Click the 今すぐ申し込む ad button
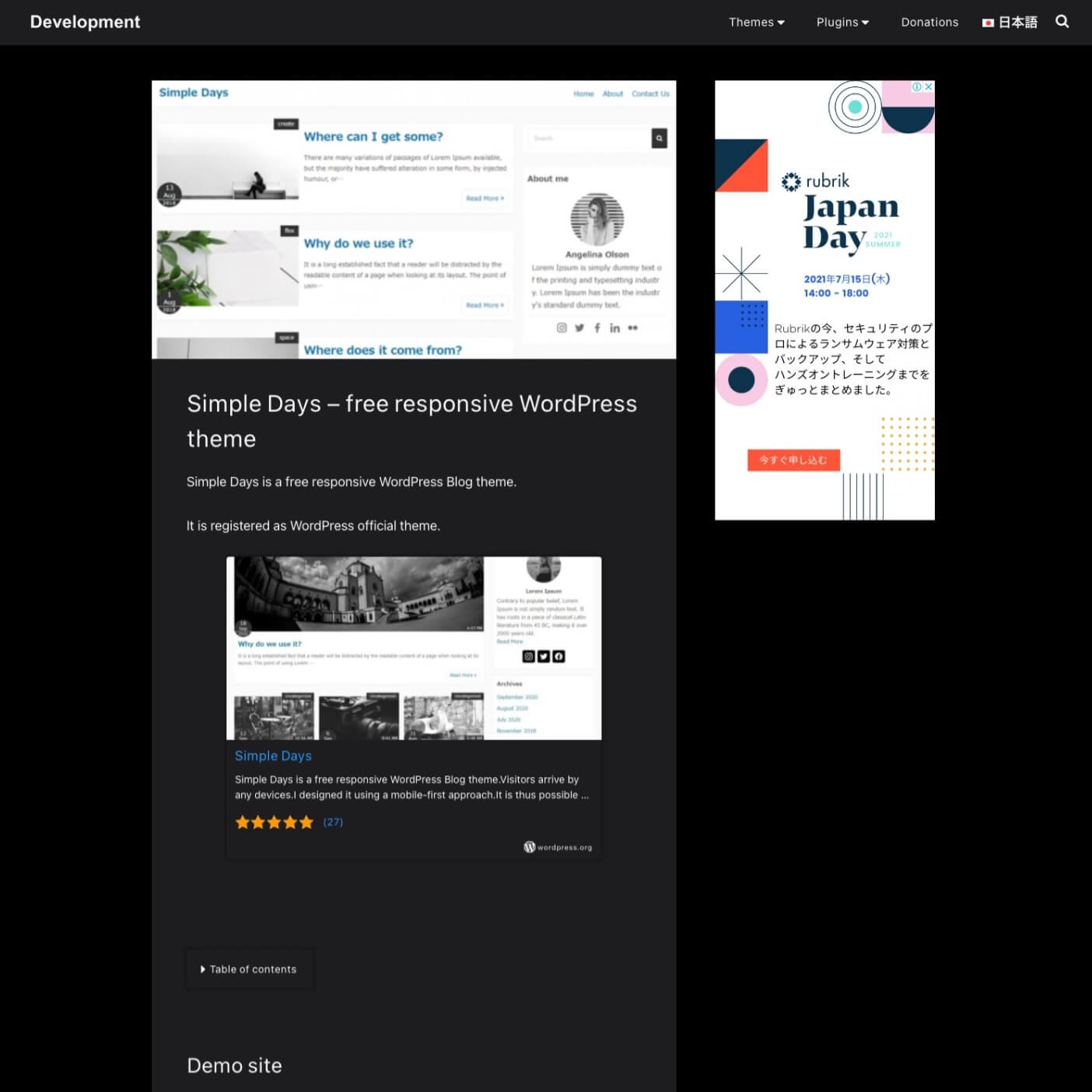 (793, 460)
